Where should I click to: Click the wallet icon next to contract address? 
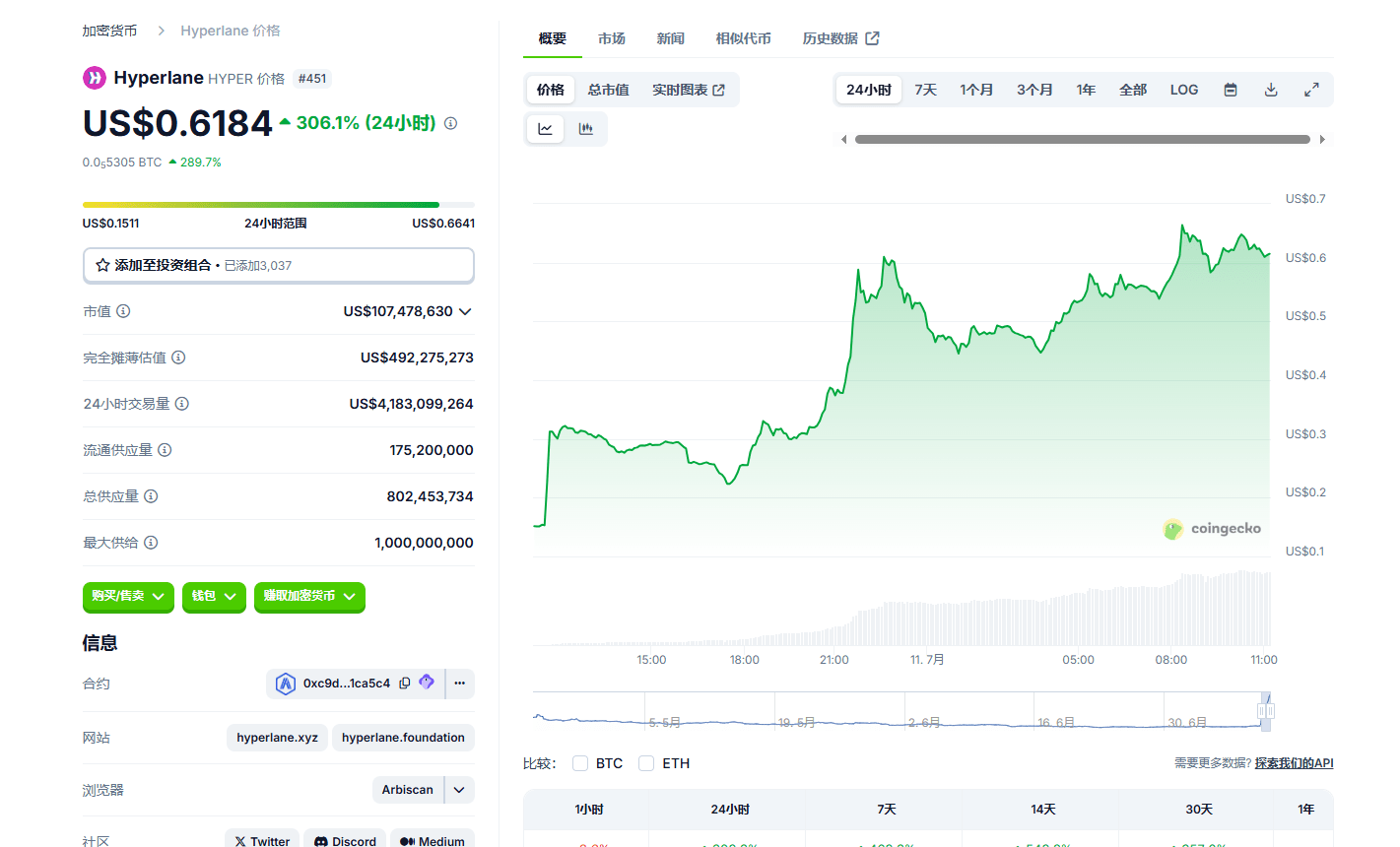pyautogui.click(x=427, y=682)
